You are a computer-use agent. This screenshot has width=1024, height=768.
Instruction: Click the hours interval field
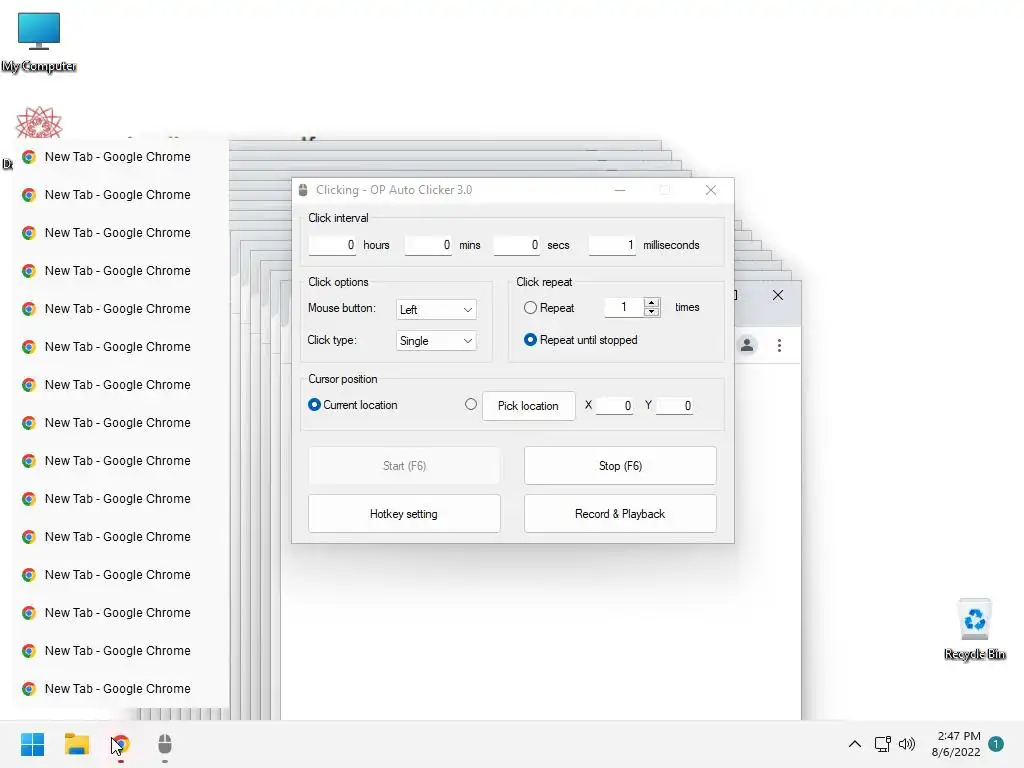pyautogui.click(x=332, y=245)
